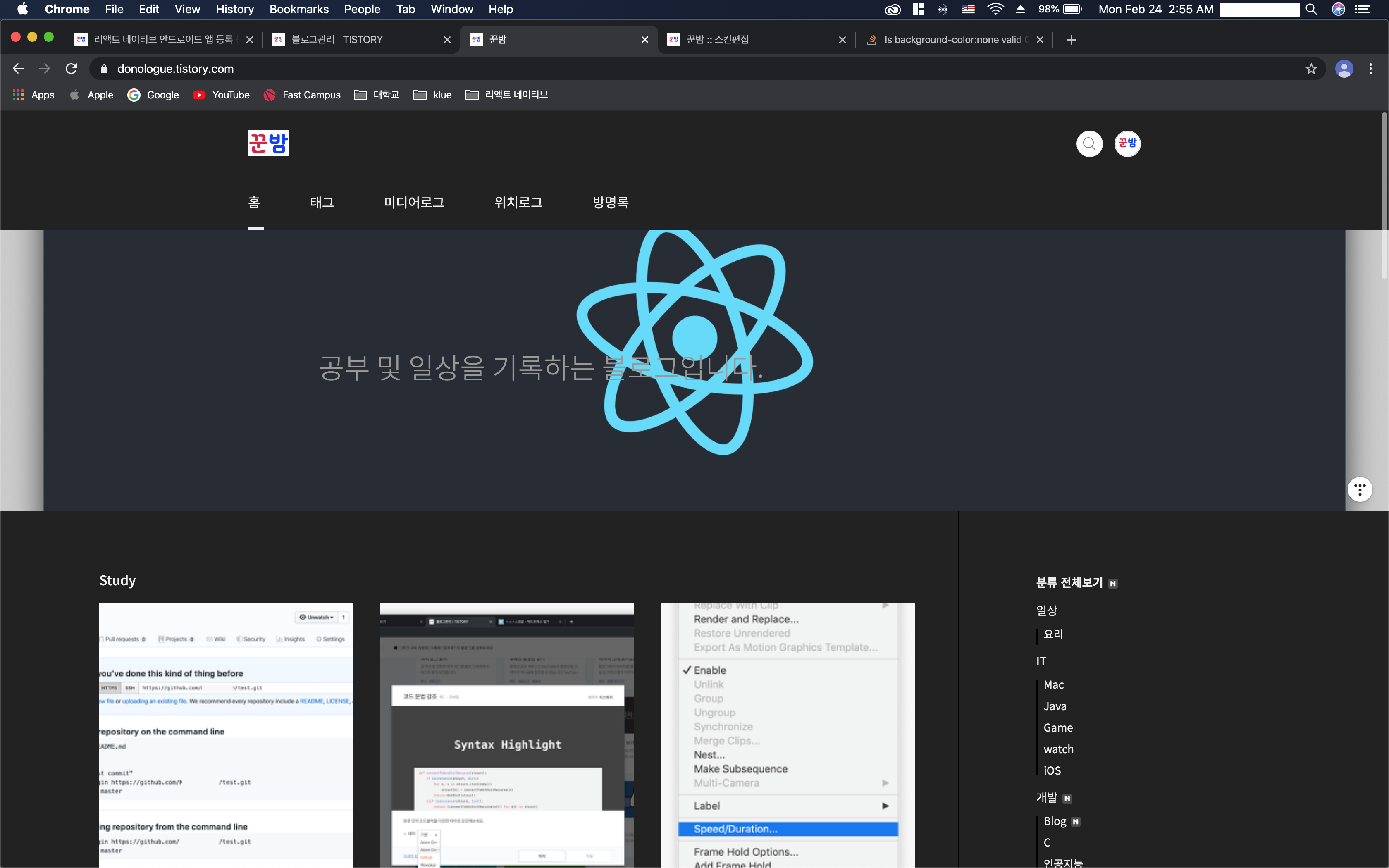Viewport: 1389px width, 868px height.
Task: Reload the current page
Action: [71, 69]
